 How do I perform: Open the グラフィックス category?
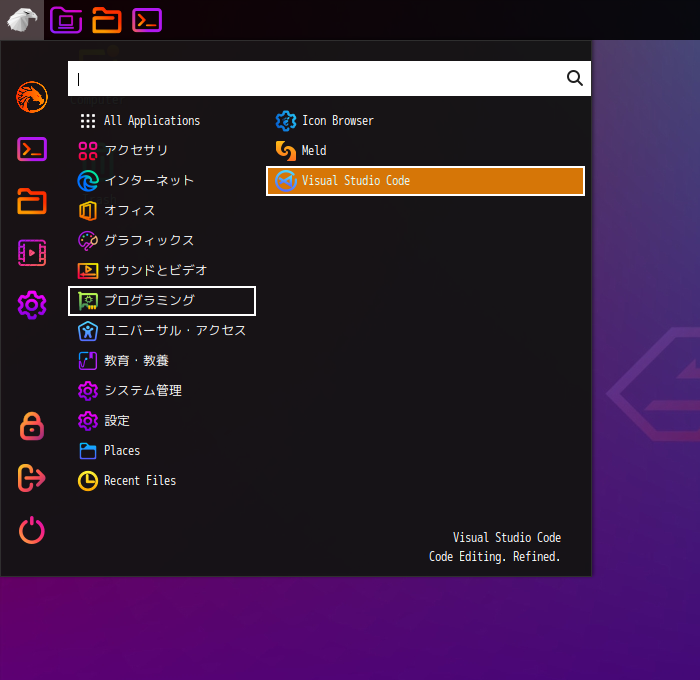click(x=162, y=241)
